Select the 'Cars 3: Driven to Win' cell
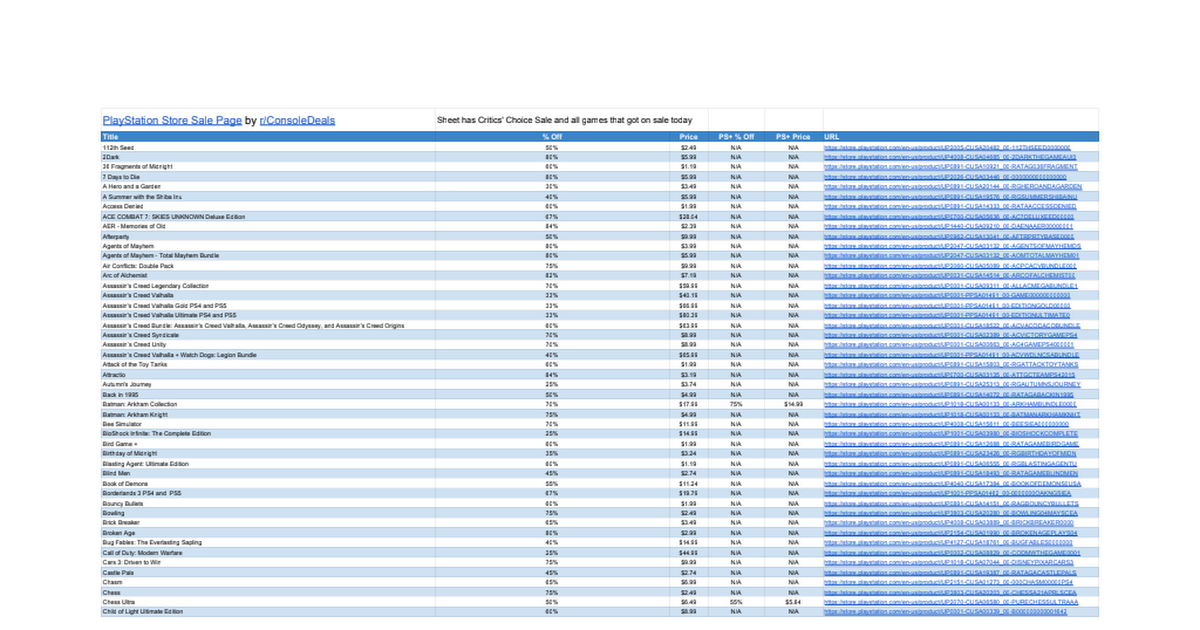Image resolution: width=1200 pixels, height=630 pixels. click(269, 562)
